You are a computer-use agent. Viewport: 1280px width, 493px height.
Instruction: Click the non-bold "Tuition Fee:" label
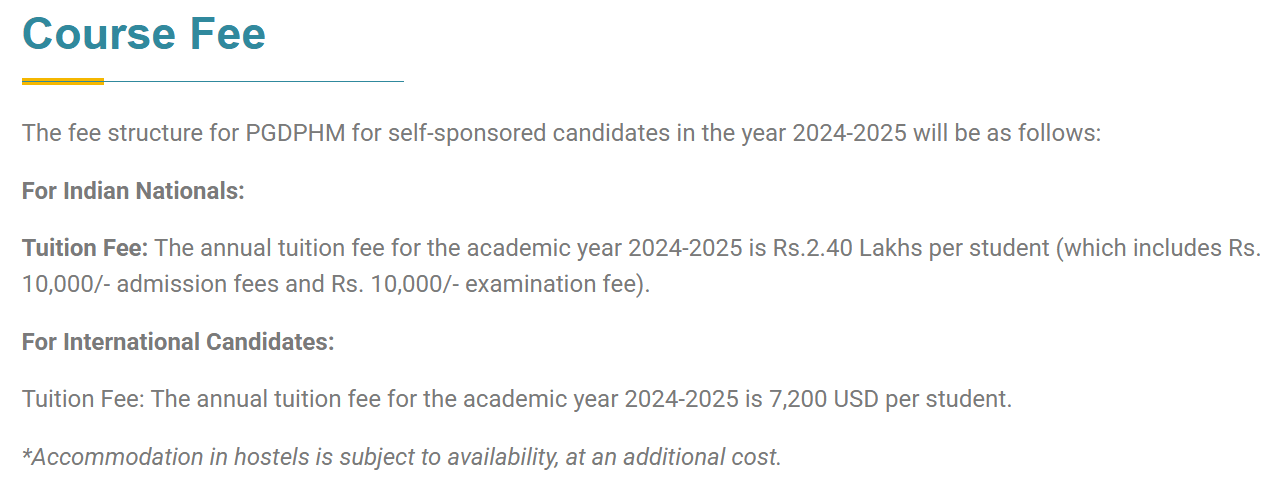click(83, 399)
